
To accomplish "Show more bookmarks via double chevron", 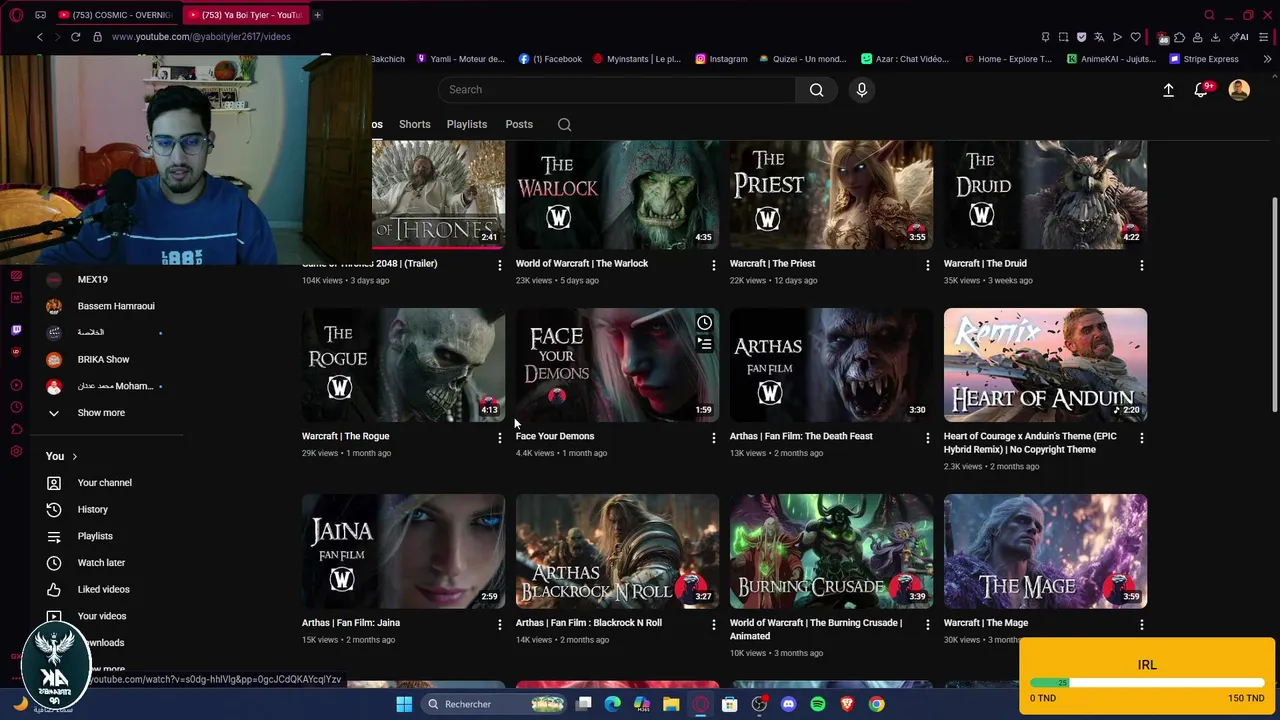I will pos(1267,59).
